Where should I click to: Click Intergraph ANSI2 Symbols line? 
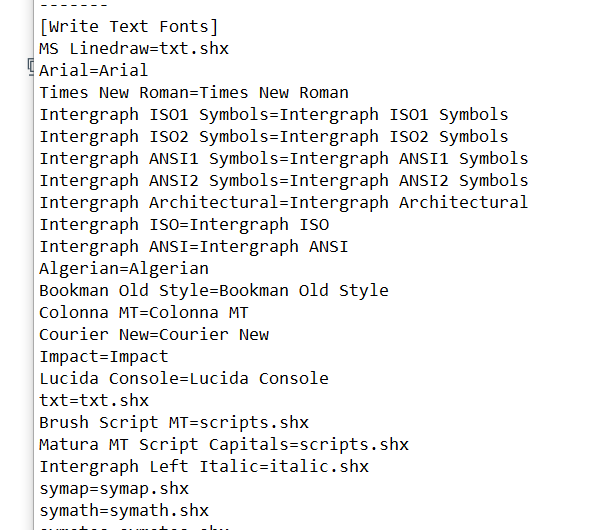pyautogui.click(x=284, y=181)
